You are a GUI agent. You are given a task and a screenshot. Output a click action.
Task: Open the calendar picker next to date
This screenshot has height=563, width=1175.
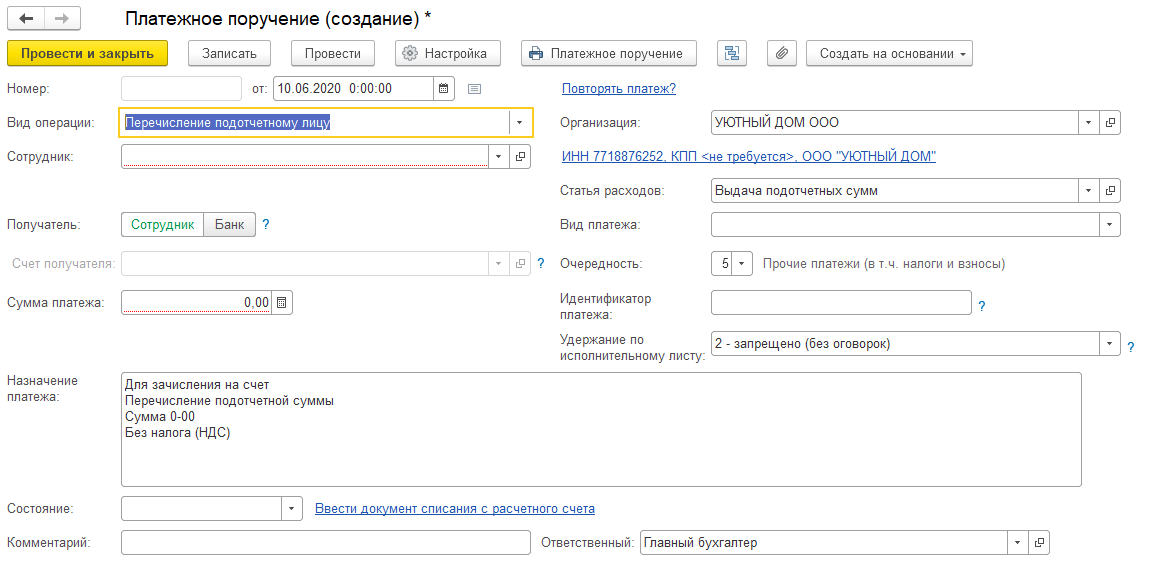[x=443, y=88]
